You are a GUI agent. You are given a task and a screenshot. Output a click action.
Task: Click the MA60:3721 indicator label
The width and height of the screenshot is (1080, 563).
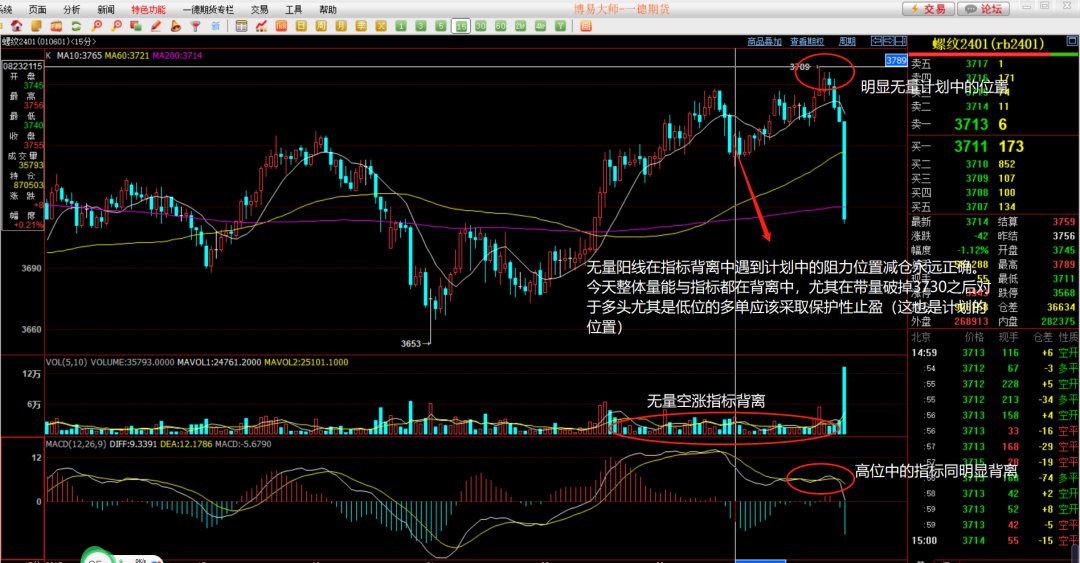tap(127, 56)
